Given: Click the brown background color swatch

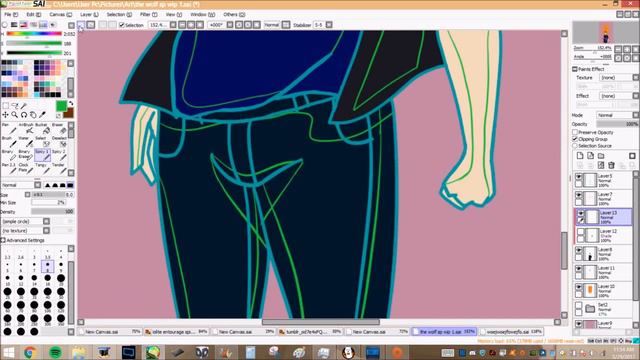Looking at the screenshot, I should 69,112.
